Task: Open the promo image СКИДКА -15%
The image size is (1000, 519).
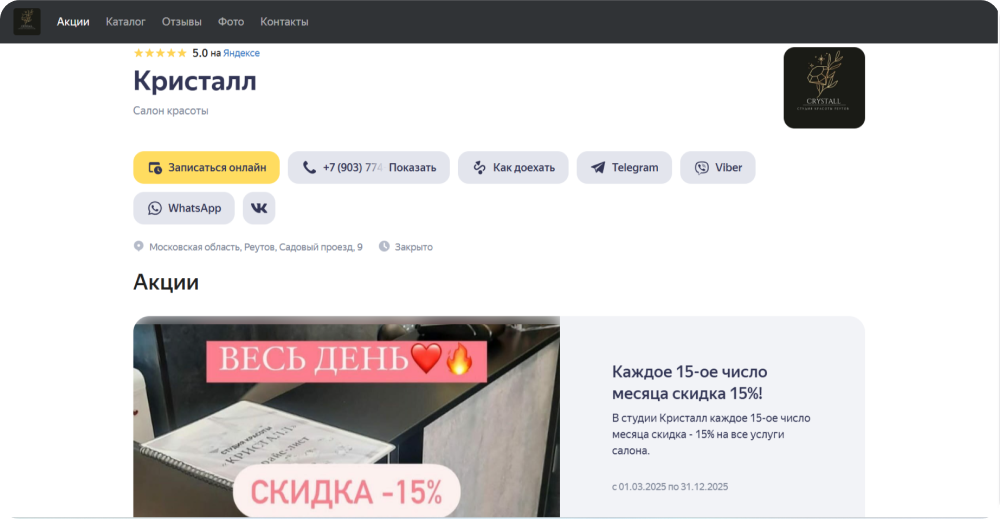Action: pyautogui.click(x=346, y=416)
